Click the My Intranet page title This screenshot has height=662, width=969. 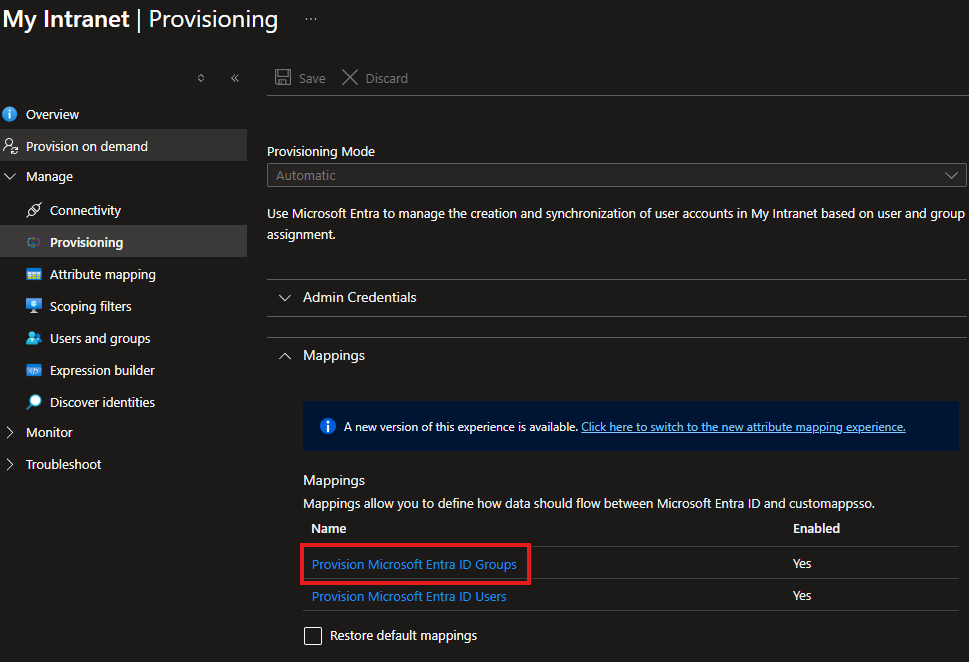pos(66,19)
